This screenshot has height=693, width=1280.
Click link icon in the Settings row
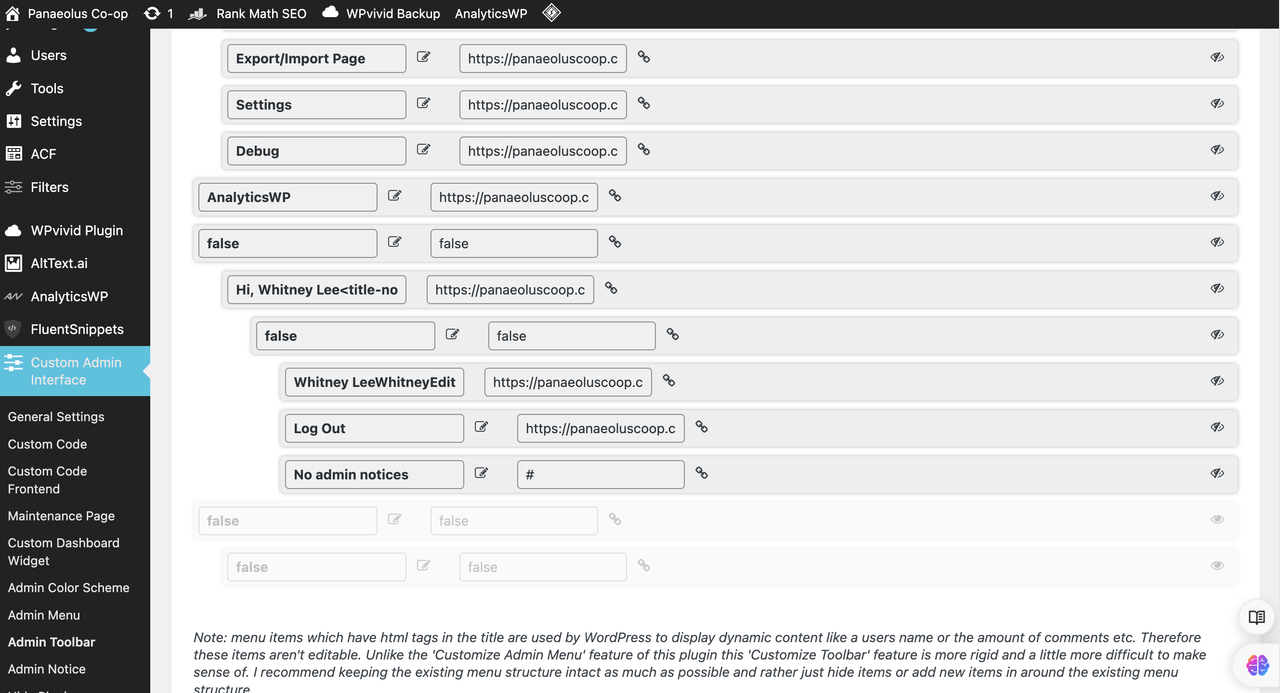tap(644, 103)
